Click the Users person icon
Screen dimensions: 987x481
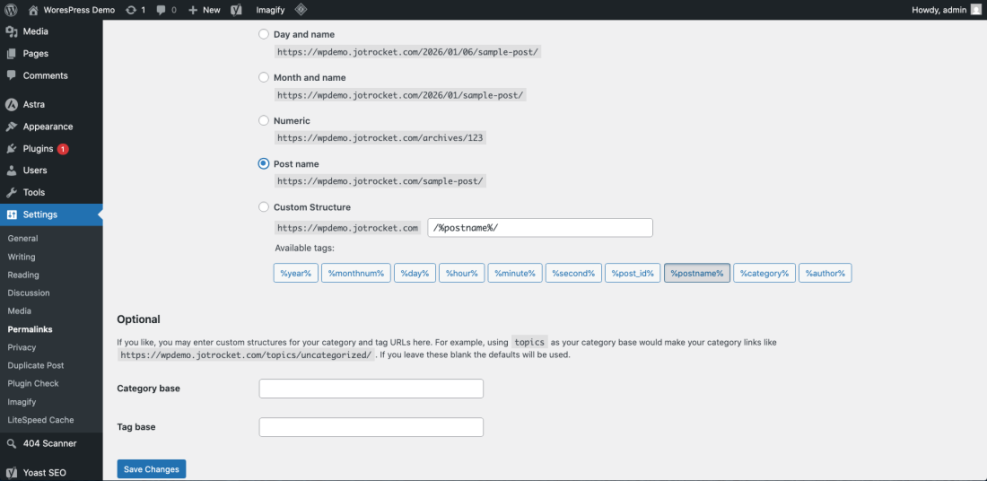(x=11, y=171)
